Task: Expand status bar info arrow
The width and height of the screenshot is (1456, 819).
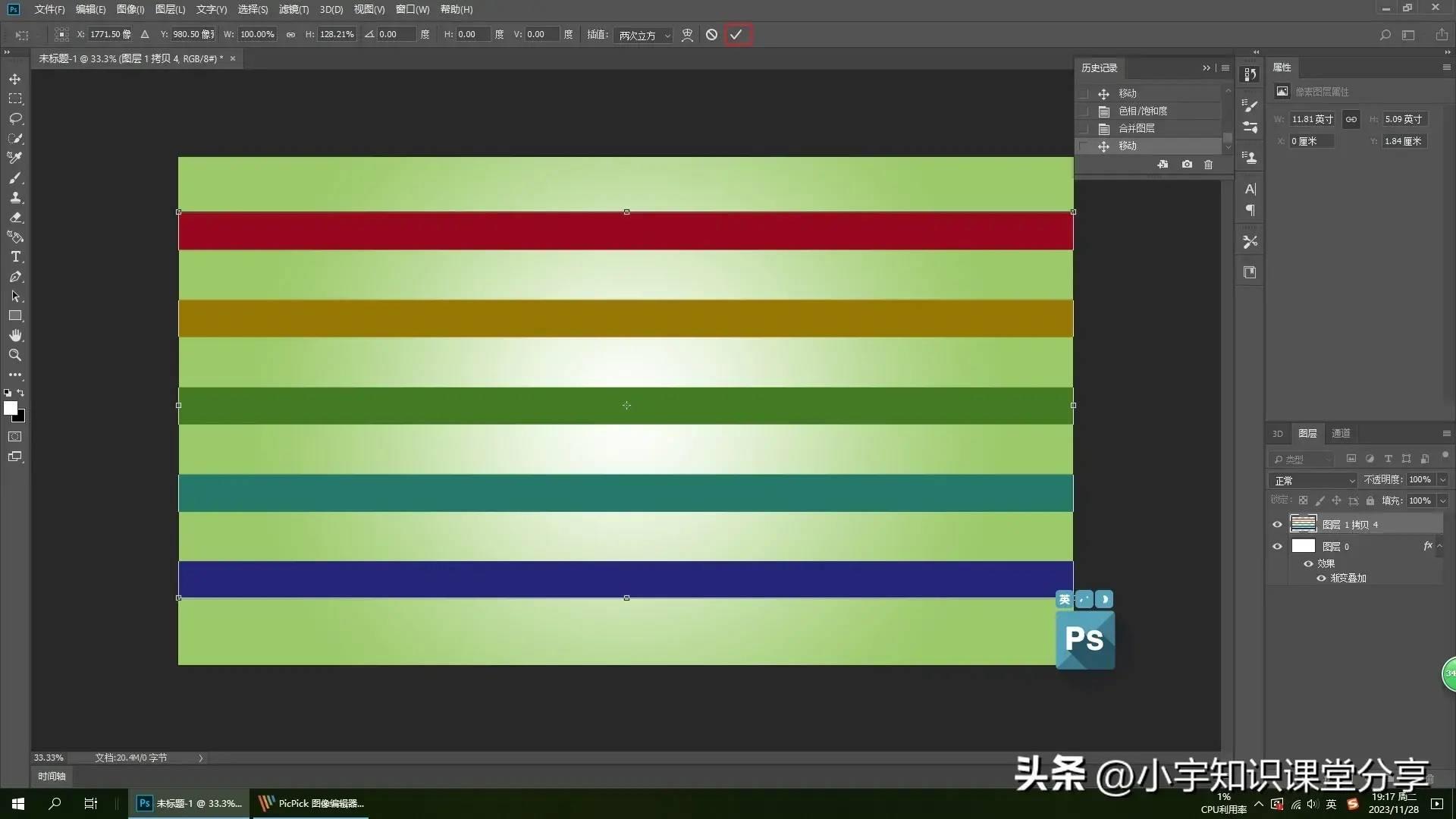Action: tap(201, 758)
